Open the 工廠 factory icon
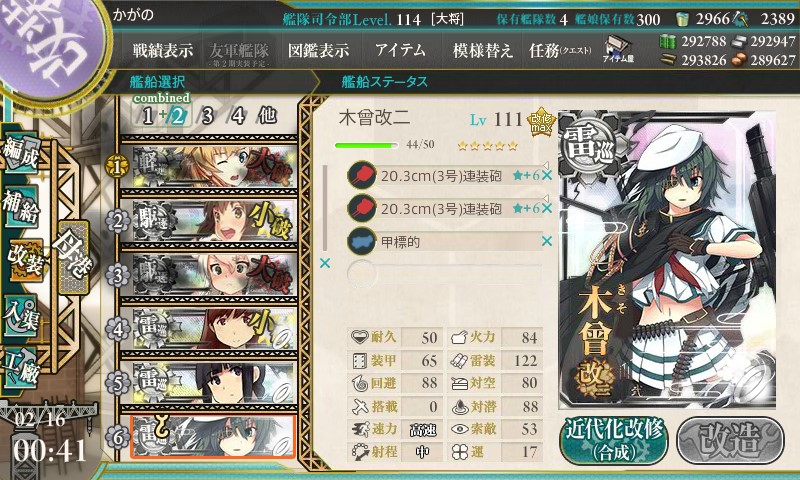800x480 pixels. [20, 368]
